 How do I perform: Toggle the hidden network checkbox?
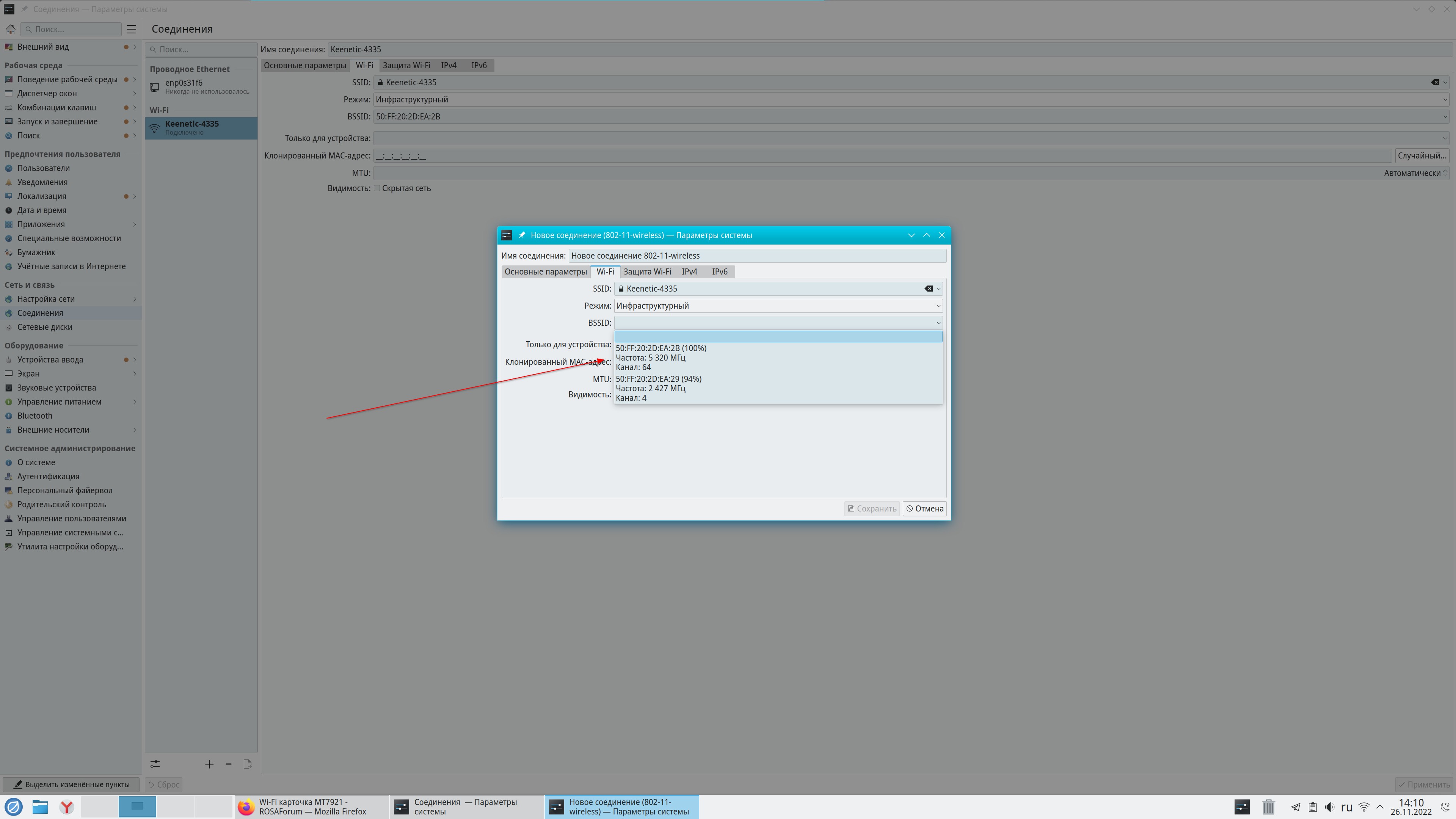point(377,188)
